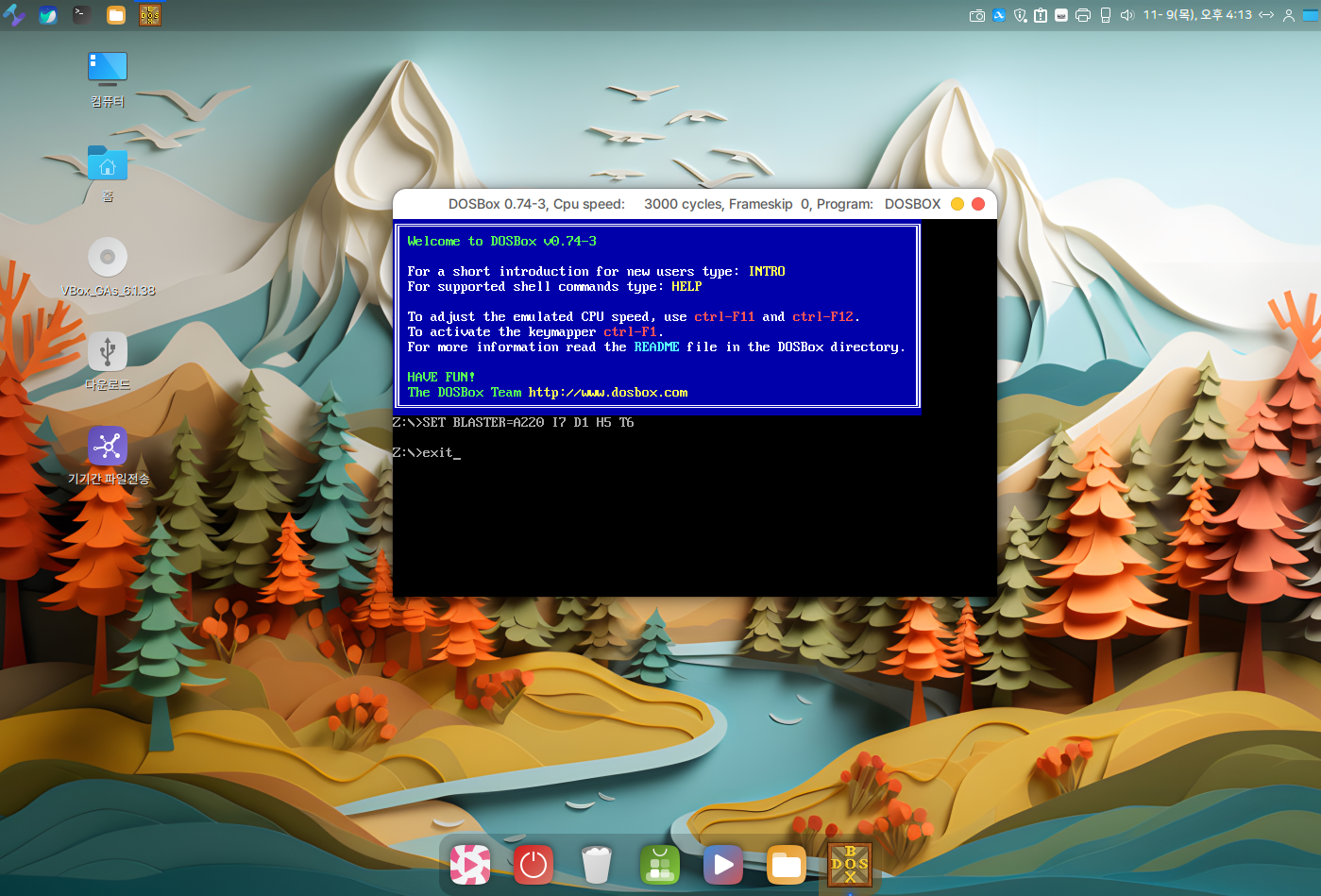Launch the whale browser from top panel
The height and width of the screenshot is (896, 1321).
pyautogui.click(x=48, y=15)
